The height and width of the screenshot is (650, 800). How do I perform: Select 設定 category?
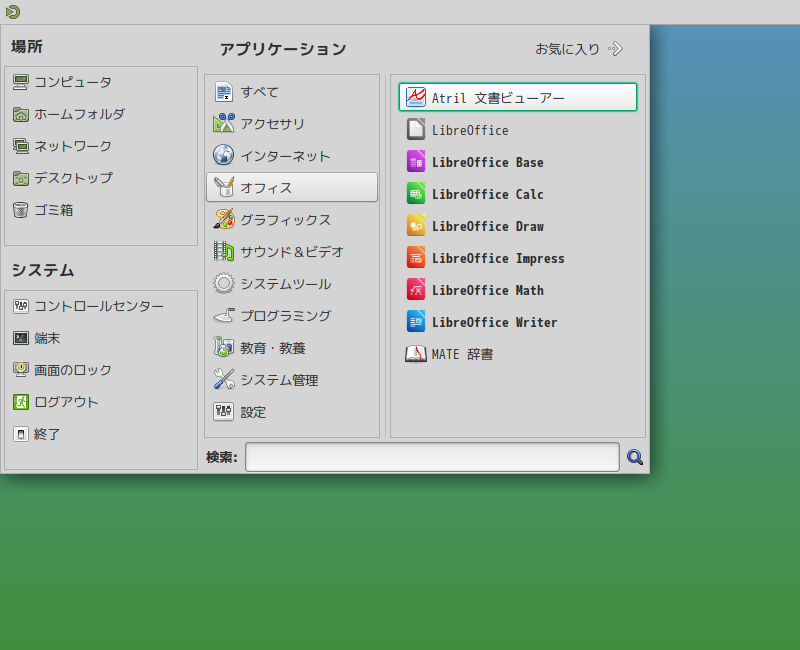pos(292,412)
